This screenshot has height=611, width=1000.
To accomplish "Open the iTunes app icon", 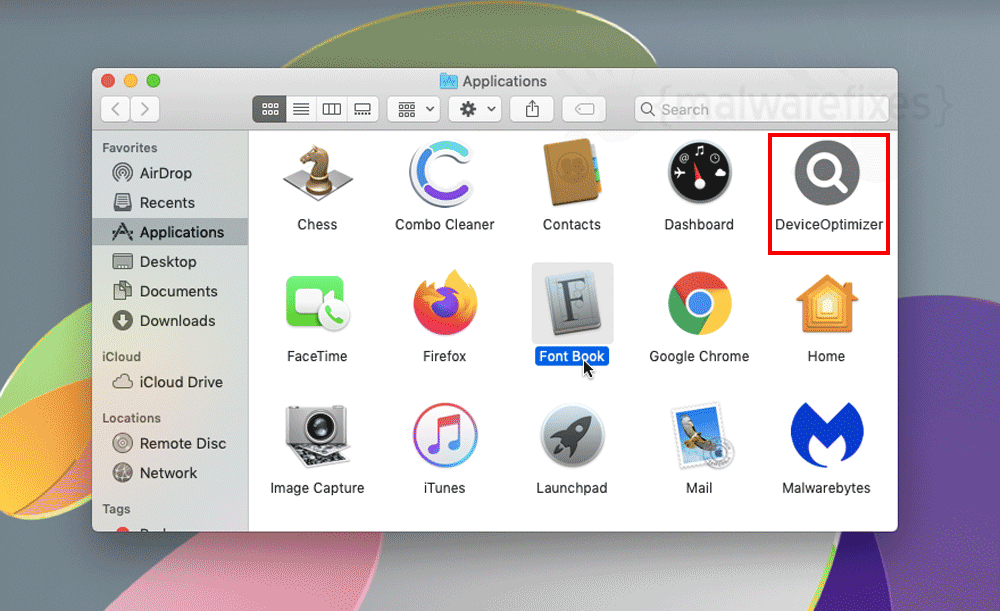I will [445, 436].
